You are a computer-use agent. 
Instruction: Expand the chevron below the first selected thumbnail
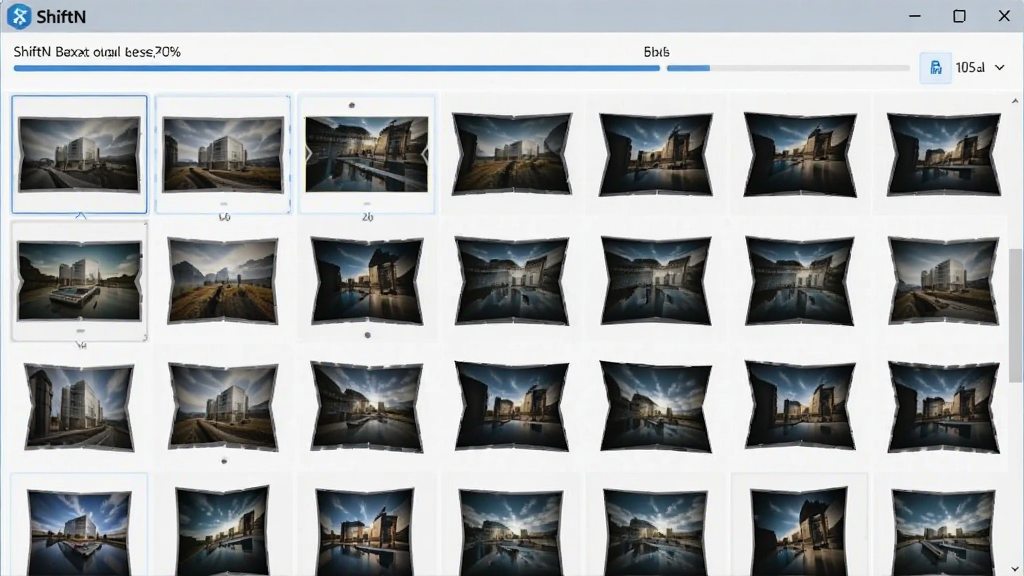[x=80, y=215]
